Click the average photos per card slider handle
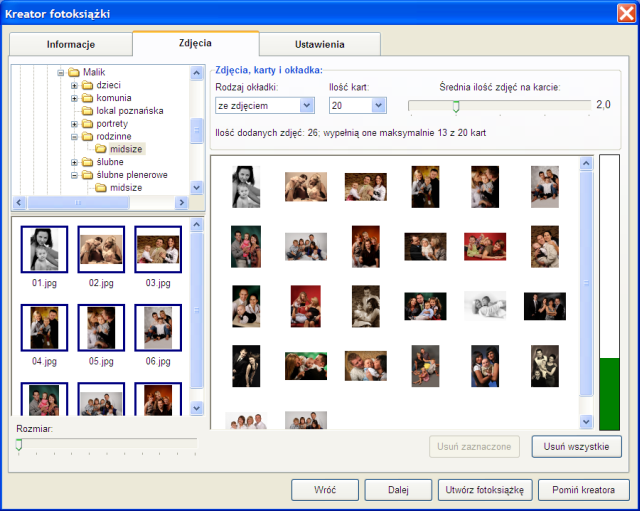Viewport: 640px width, 511px height. tap(456, 105)
